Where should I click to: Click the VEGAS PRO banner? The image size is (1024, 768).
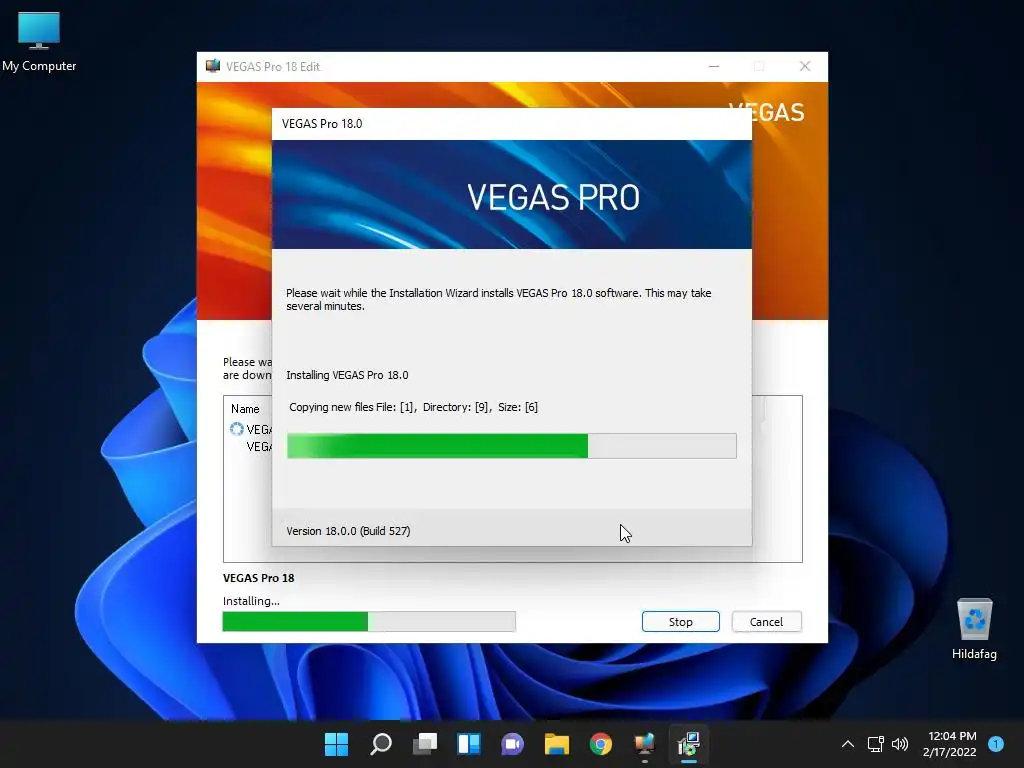click(x=511, y=195)
